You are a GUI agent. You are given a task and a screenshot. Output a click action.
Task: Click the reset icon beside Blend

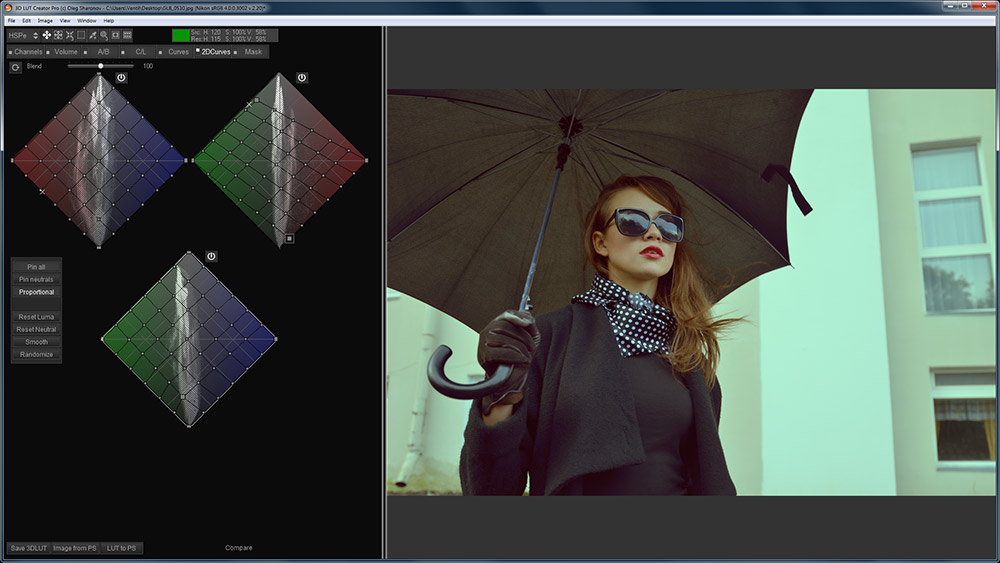click(15, 67)
